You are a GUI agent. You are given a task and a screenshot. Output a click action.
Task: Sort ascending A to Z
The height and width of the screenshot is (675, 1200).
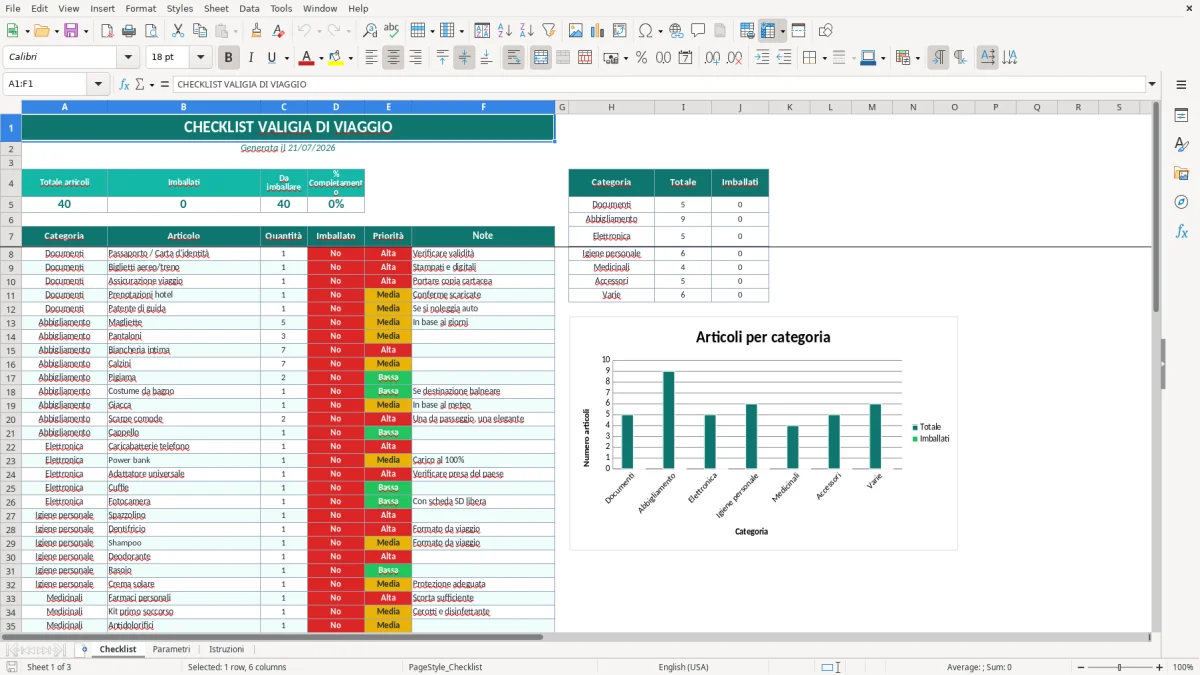505,31
